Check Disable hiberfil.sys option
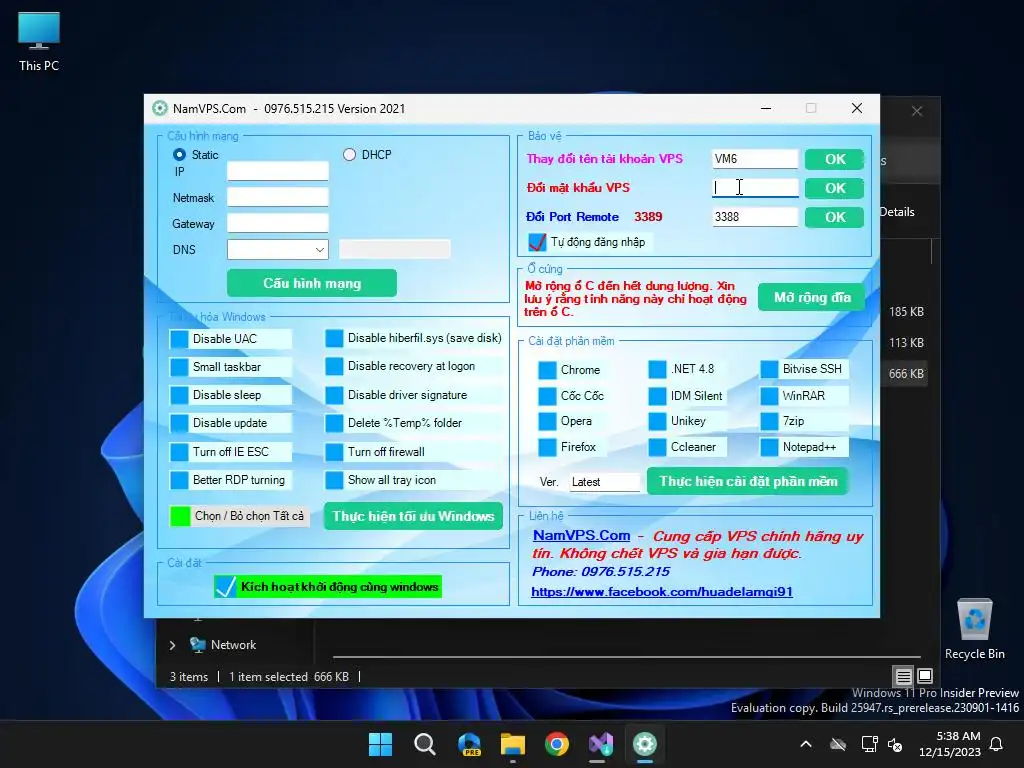The width and height of the screenshot is (1024, 768). (x=334, y=338)
